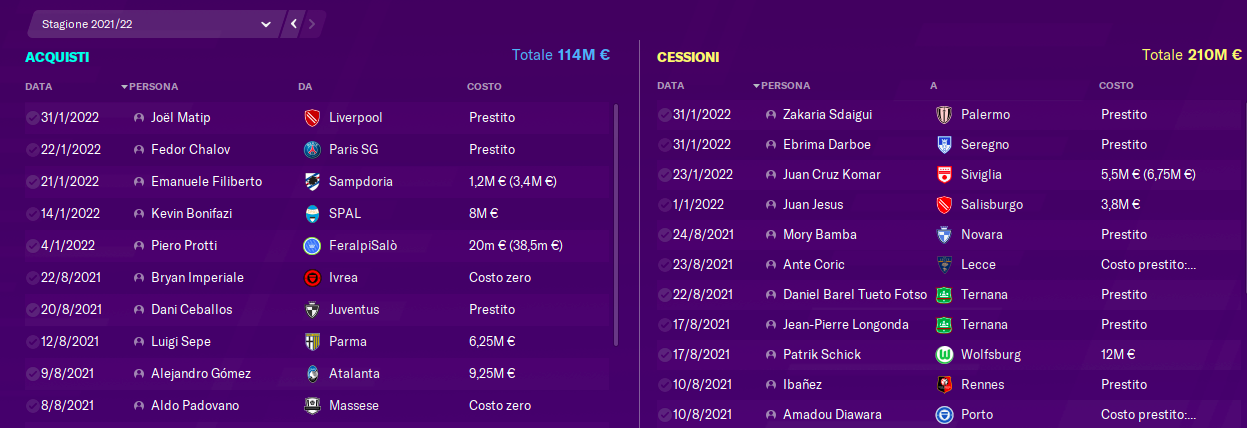Click the Wolfsburg club logo

(x=943, y=355)
